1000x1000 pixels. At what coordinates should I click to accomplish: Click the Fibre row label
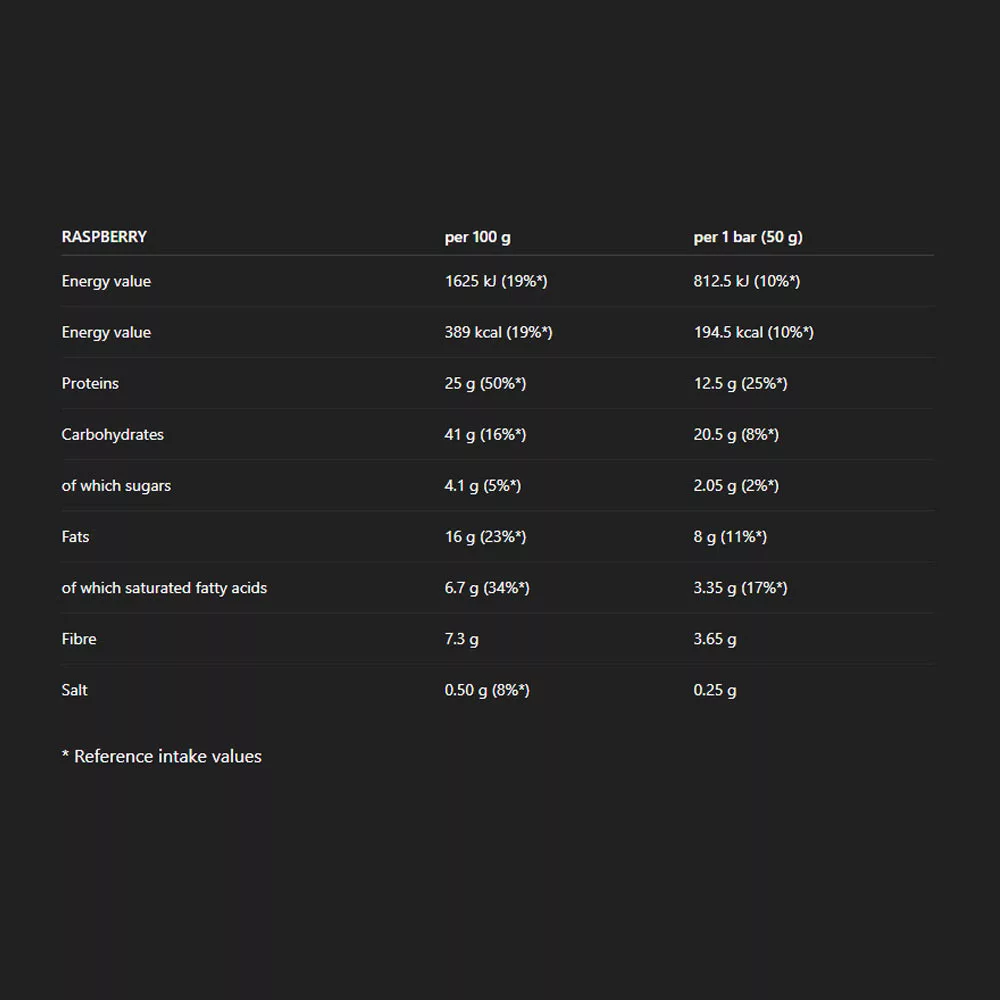(x=79, y=638)
